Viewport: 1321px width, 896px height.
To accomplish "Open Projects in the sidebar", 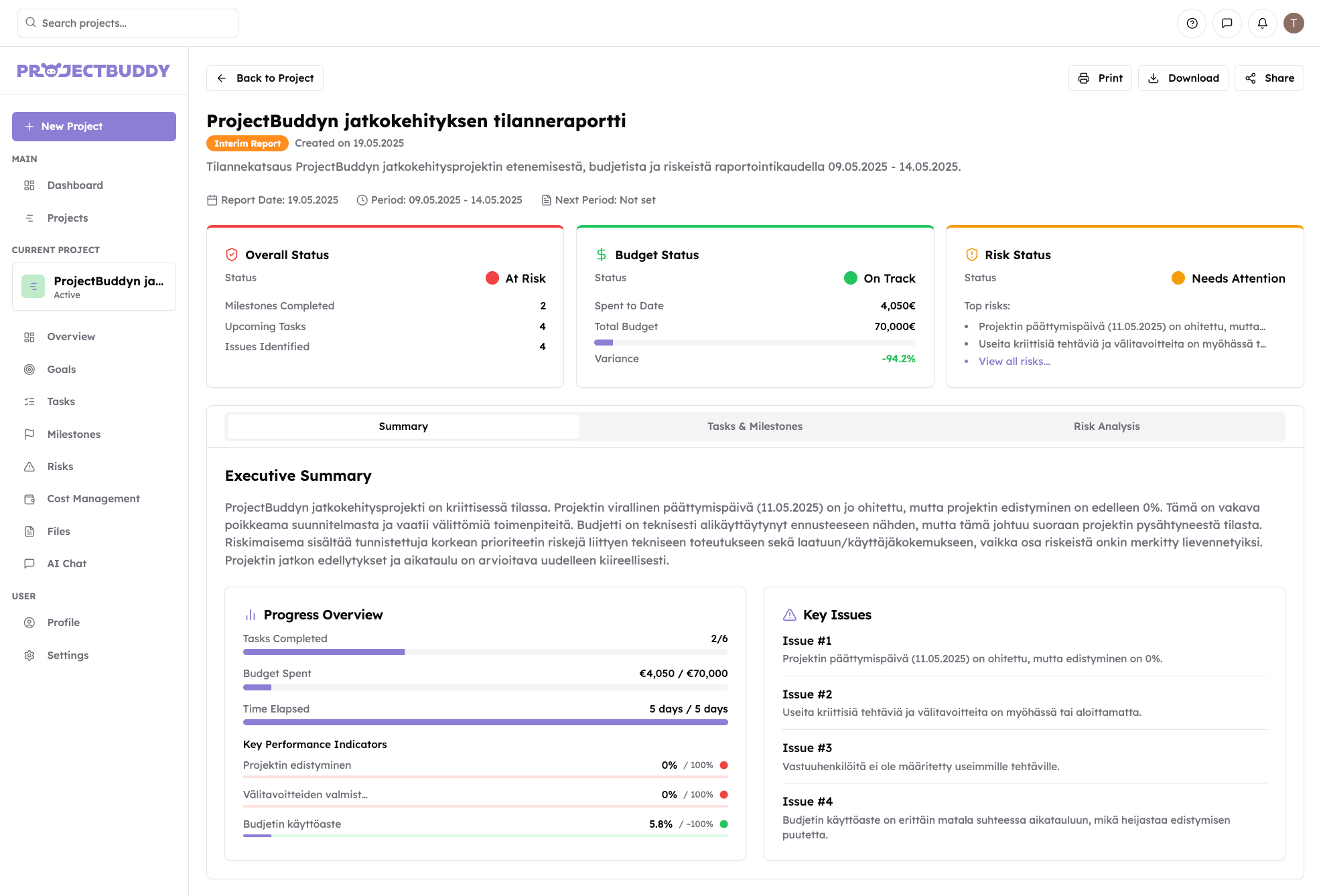I will [x=94, y=218].
